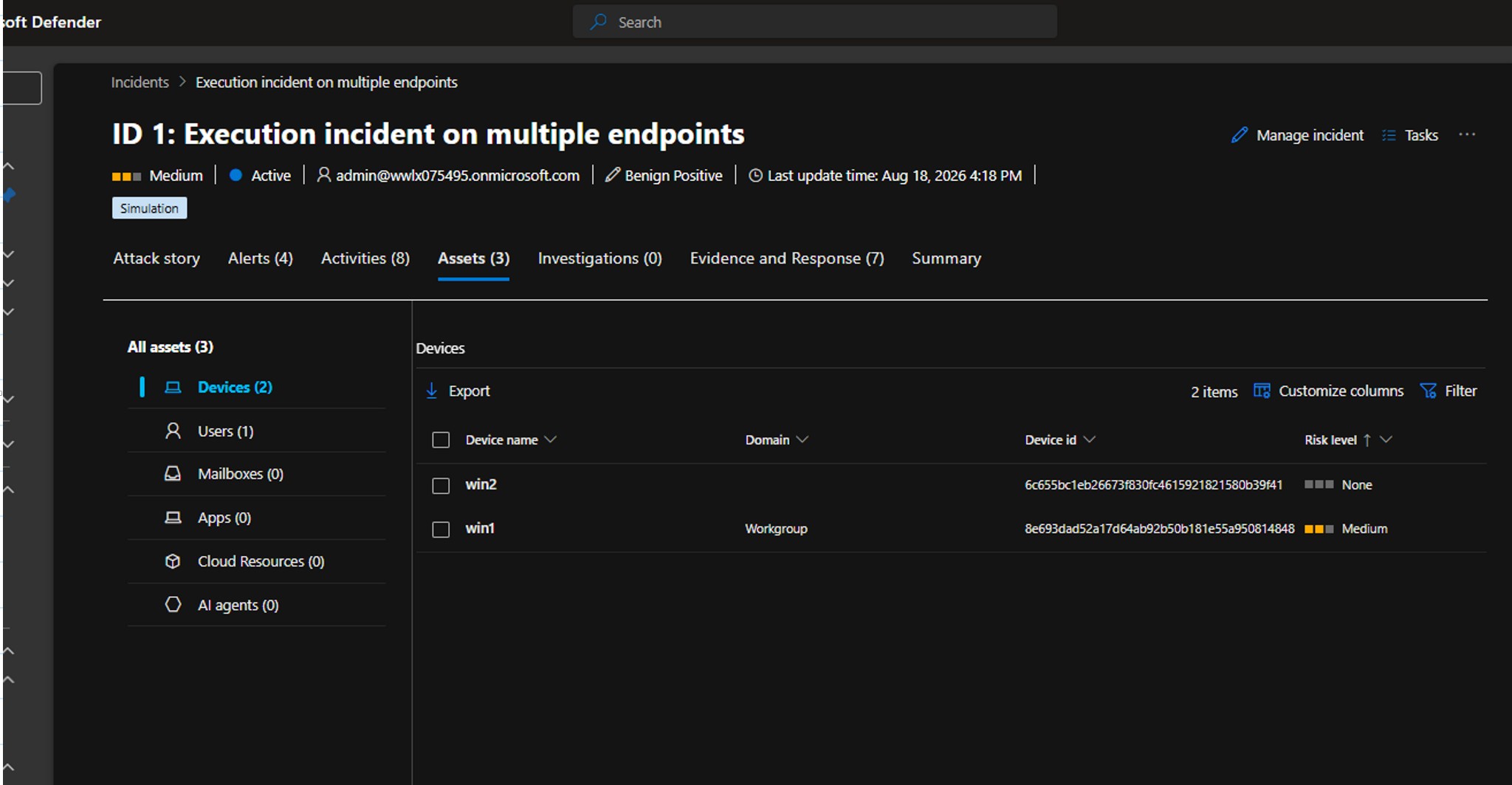This screenshot has height=785, width=1512.
Task: Sort by Risk level using the arrow
Action: [x=1367, y=440]
